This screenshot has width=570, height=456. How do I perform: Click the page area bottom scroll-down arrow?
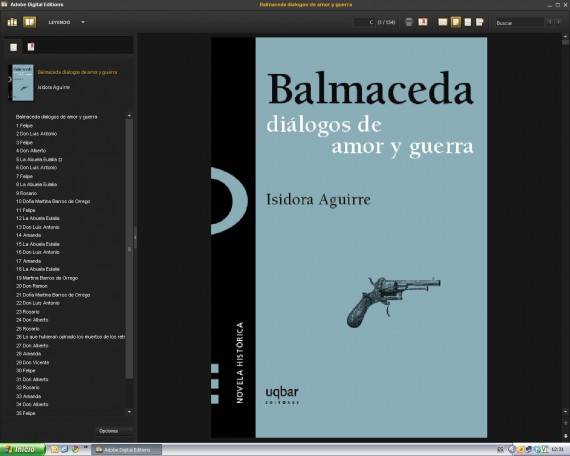point(565,436)
